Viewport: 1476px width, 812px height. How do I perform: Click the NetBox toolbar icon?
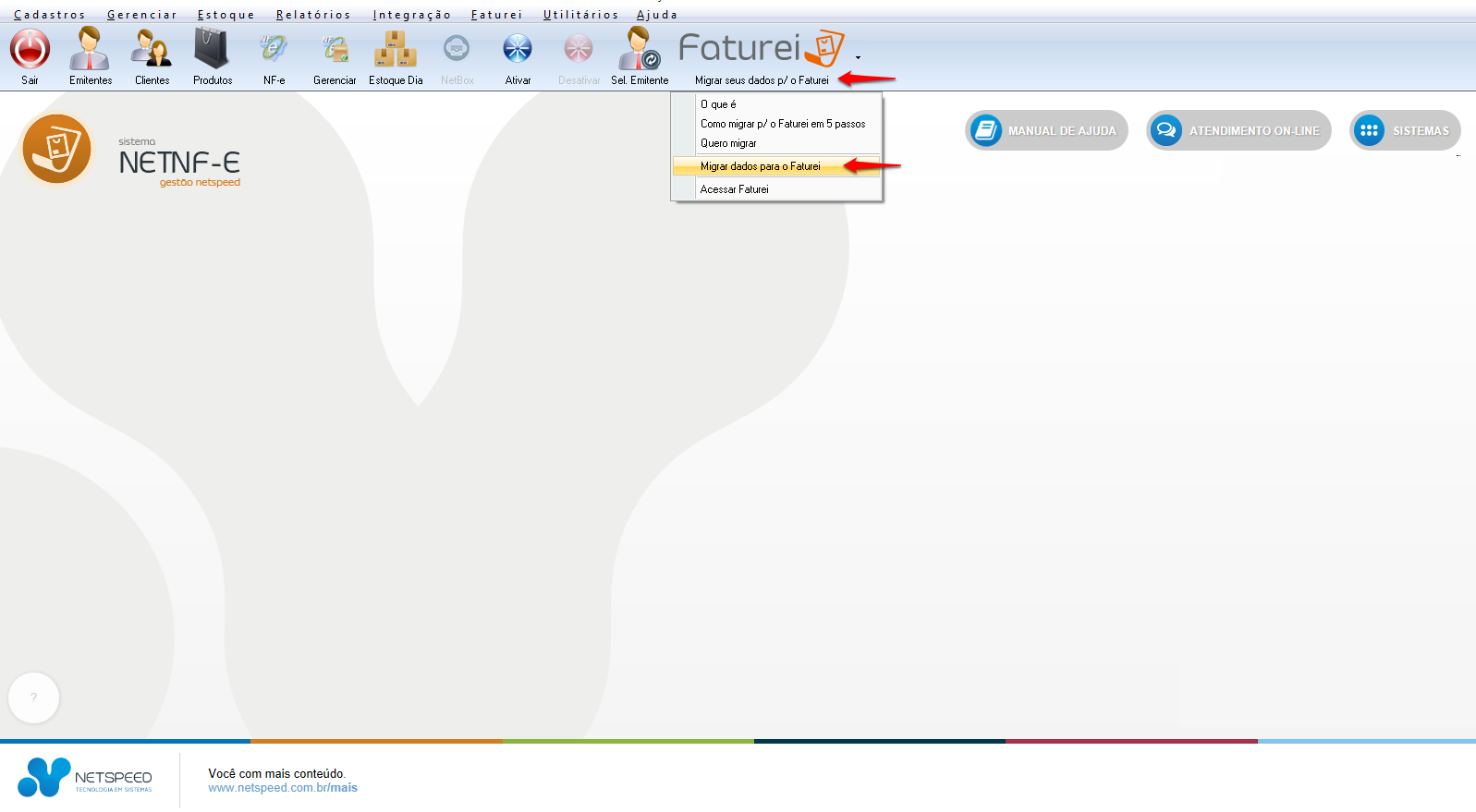[457, 48]
